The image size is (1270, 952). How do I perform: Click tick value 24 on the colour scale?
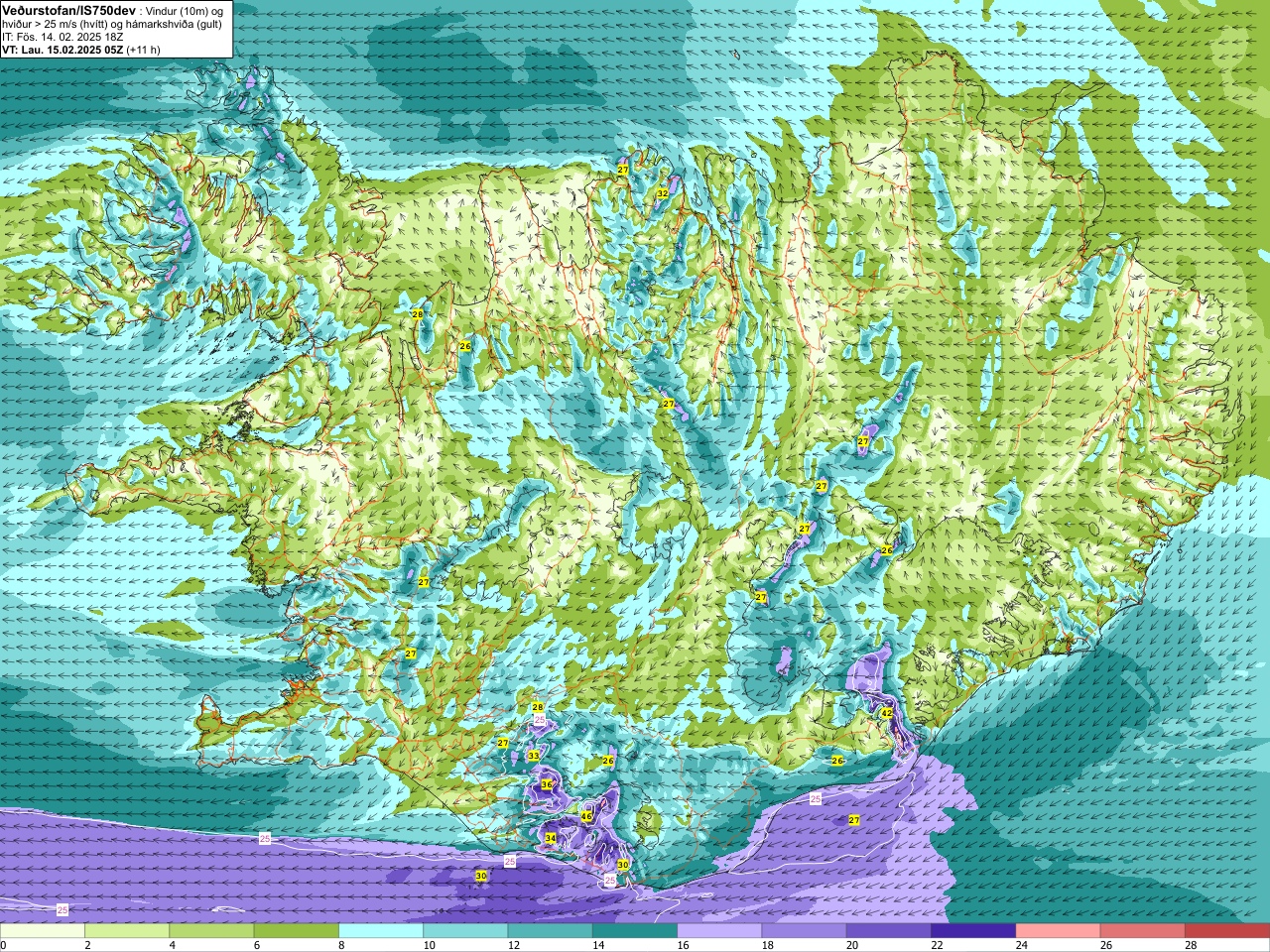point(1021,945)
